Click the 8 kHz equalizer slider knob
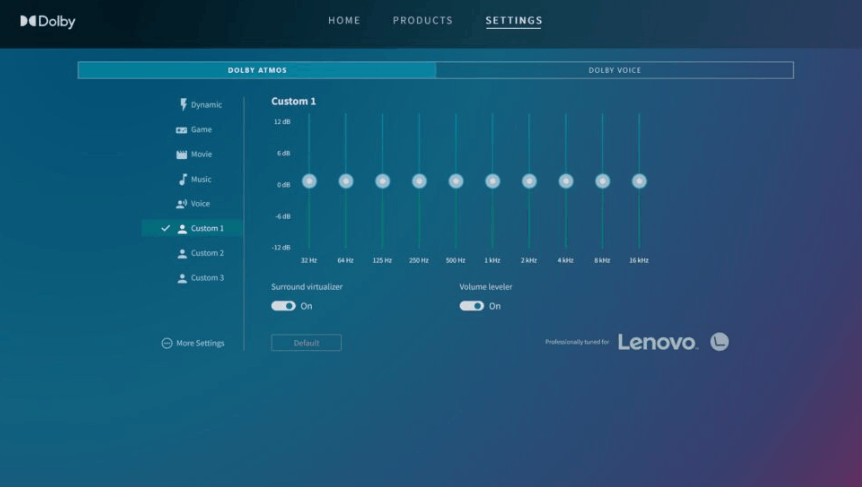Image resolution: width=862 pixels, height=487 pixels. click(x=603, y=181)
